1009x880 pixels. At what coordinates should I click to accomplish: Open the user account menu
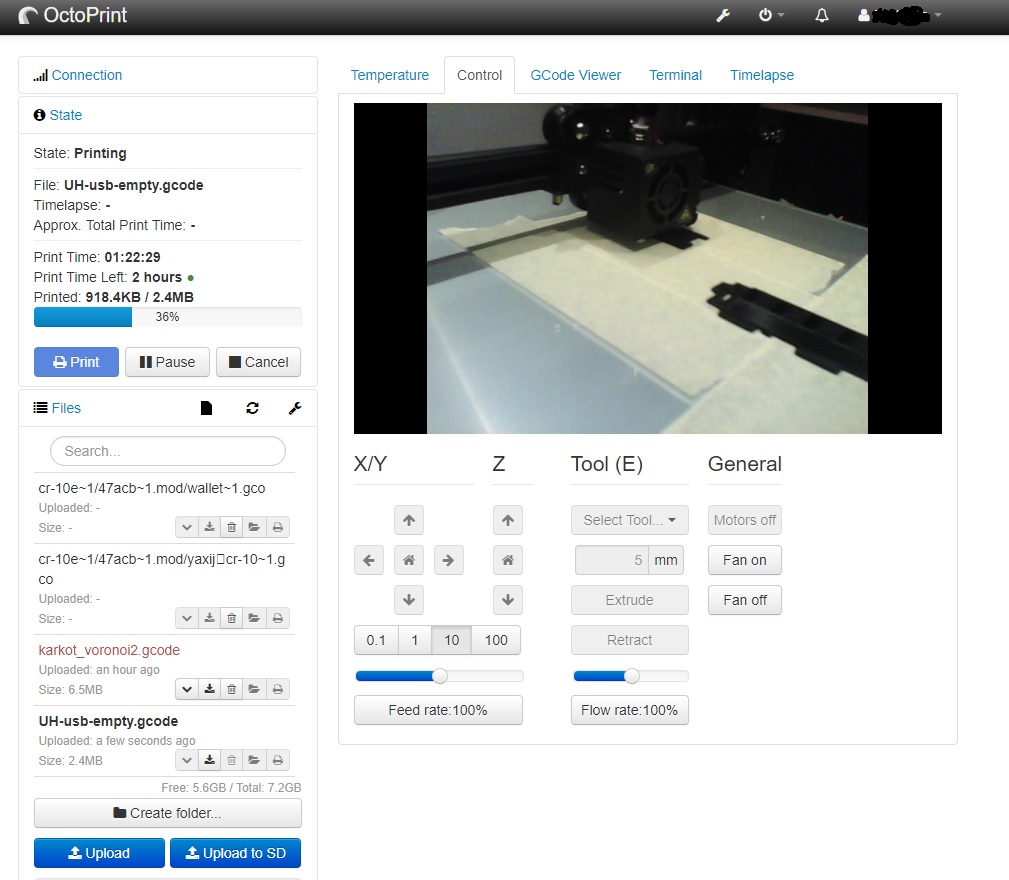click(x=900, y=15)
